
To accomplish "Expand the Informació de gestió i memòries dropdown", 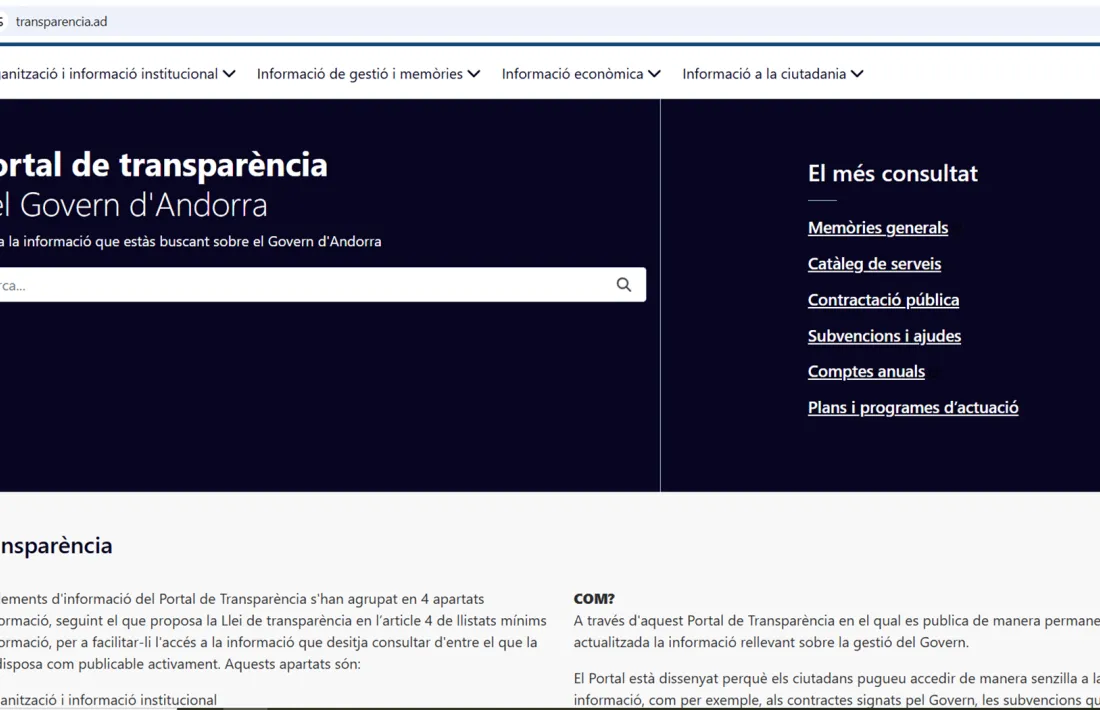I will [x=472, y=73].
